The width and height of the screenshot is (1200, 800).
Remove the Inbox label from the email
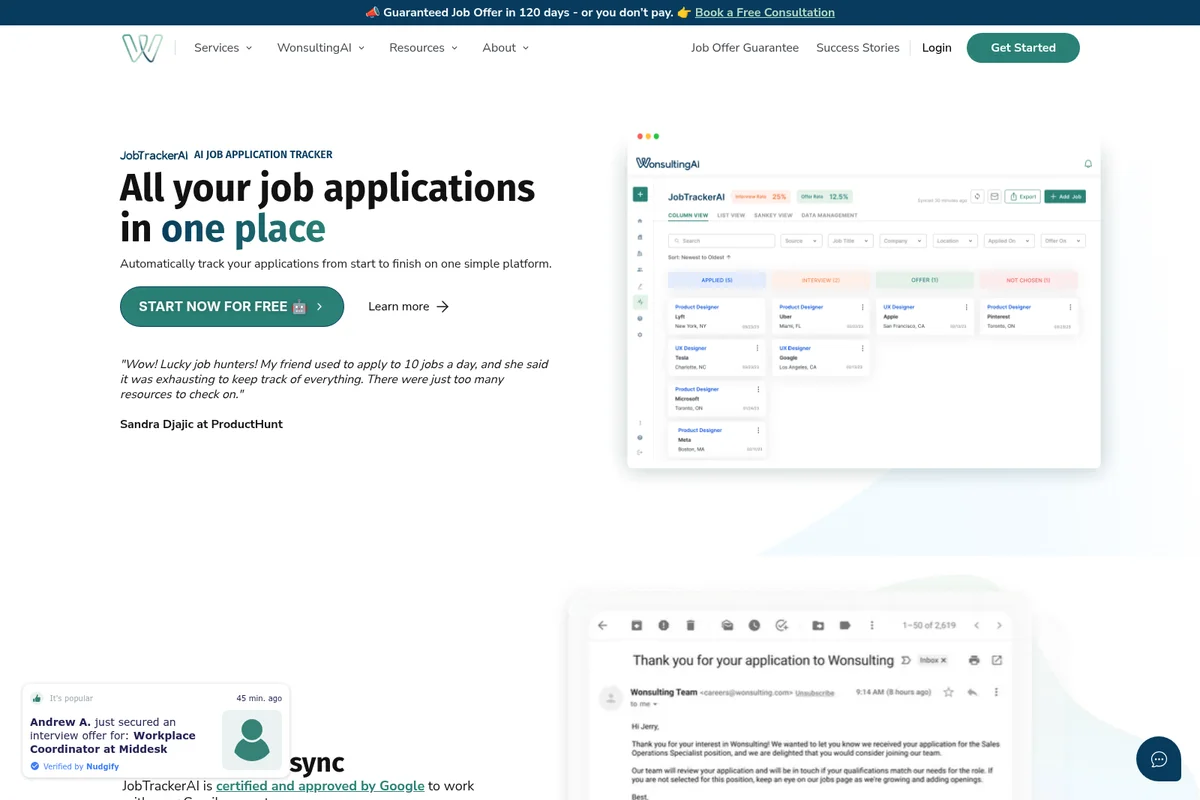tap(943, 660)
